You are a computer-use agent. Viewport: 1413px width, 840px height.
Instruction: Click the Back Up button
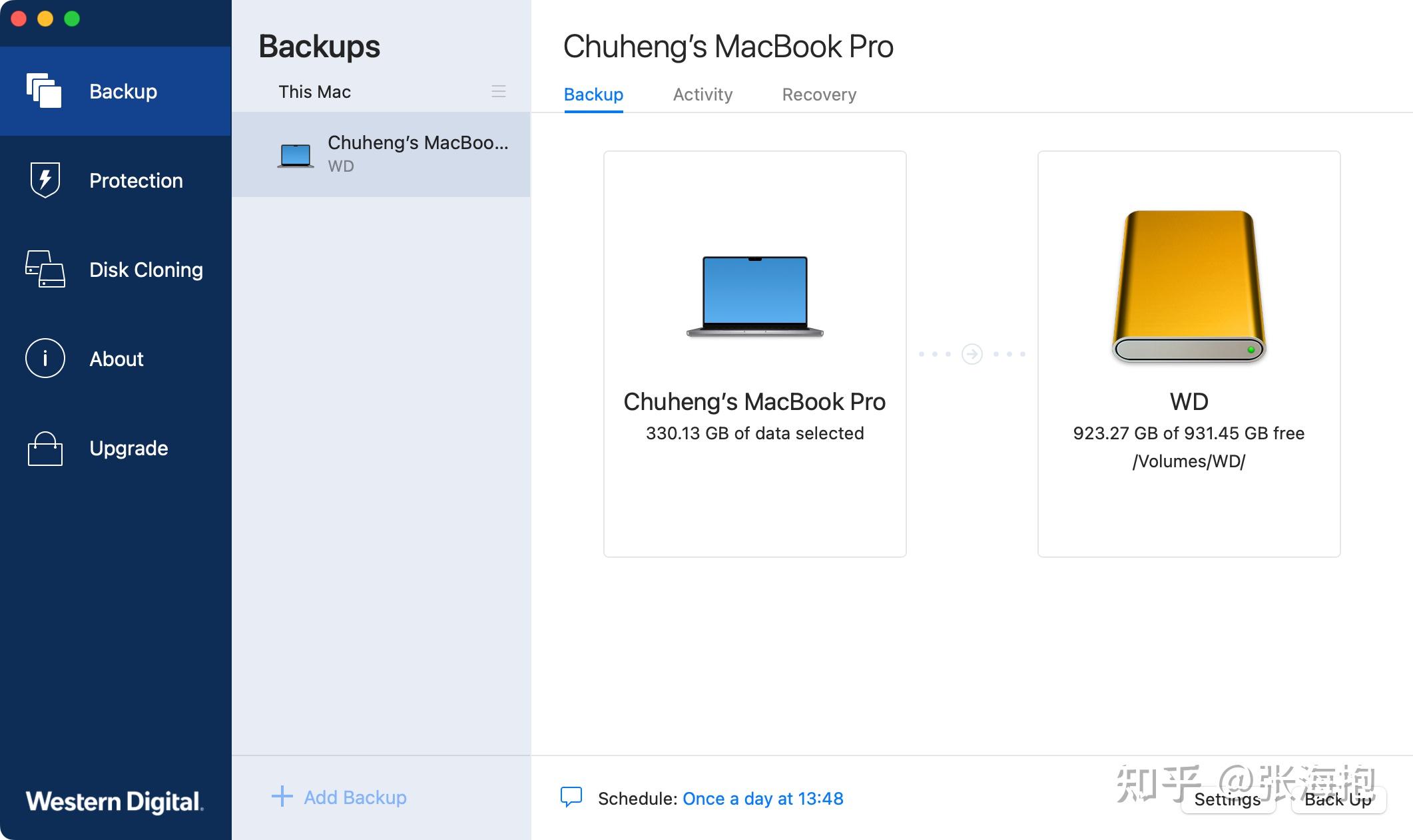(1338, 799)
